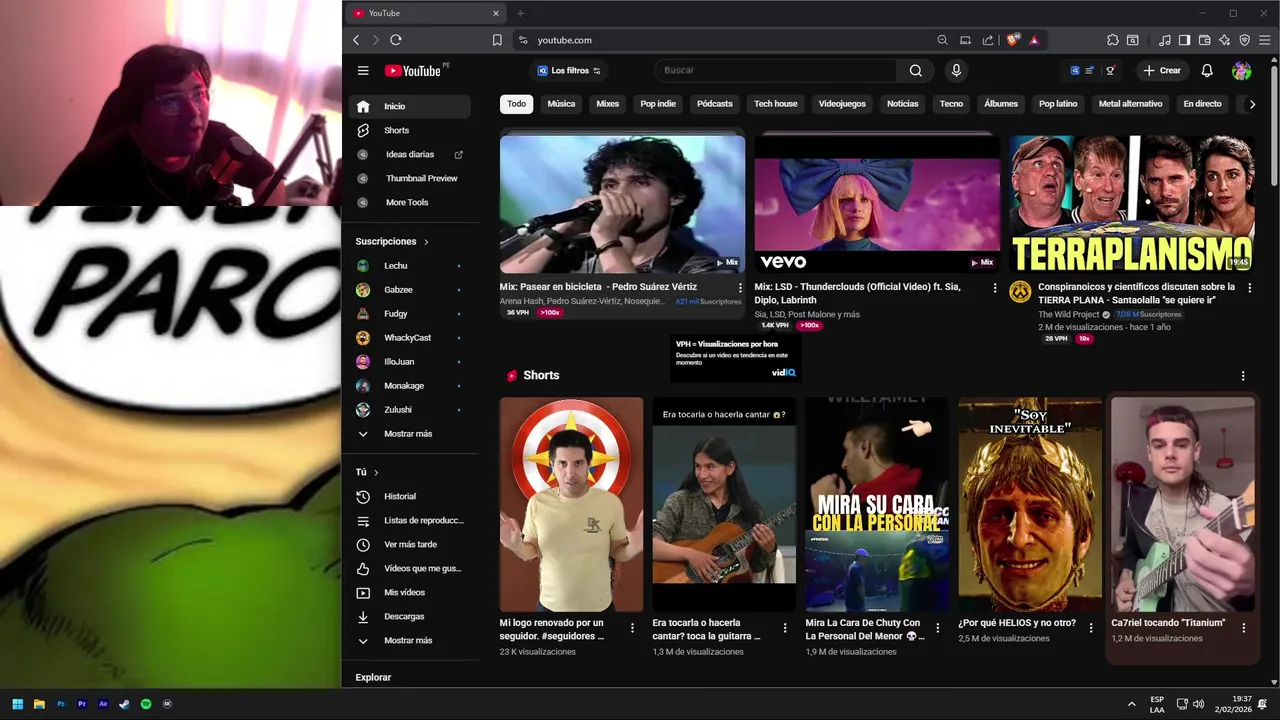Click the search magnifier button

coord(916,70)
